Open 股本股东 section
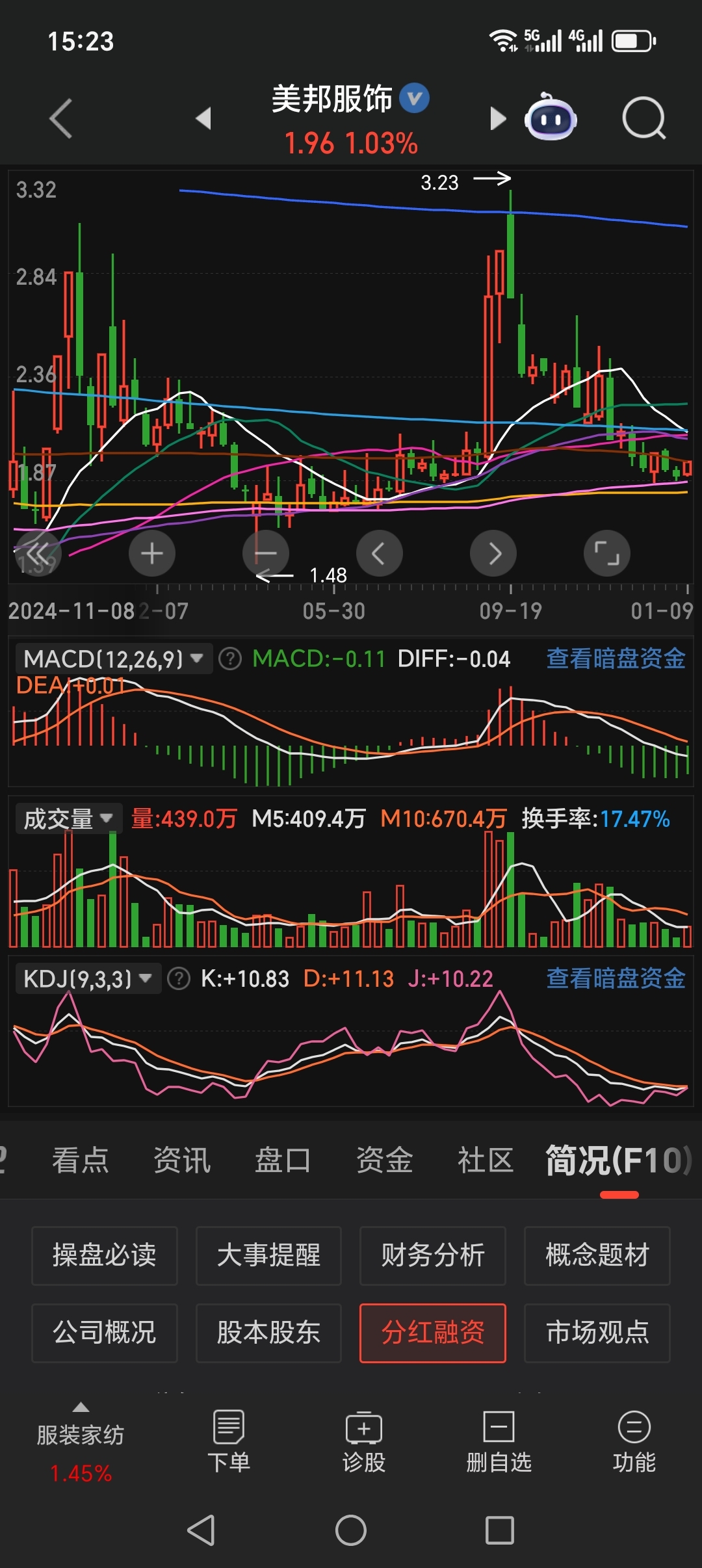 click(x=268, y=1333)
